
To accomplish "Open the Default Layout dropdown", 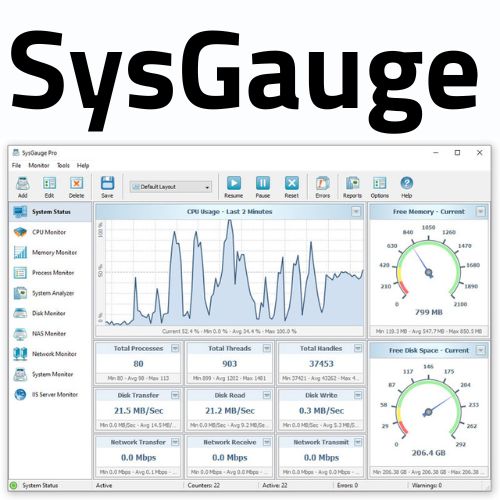I will (171, 187).
